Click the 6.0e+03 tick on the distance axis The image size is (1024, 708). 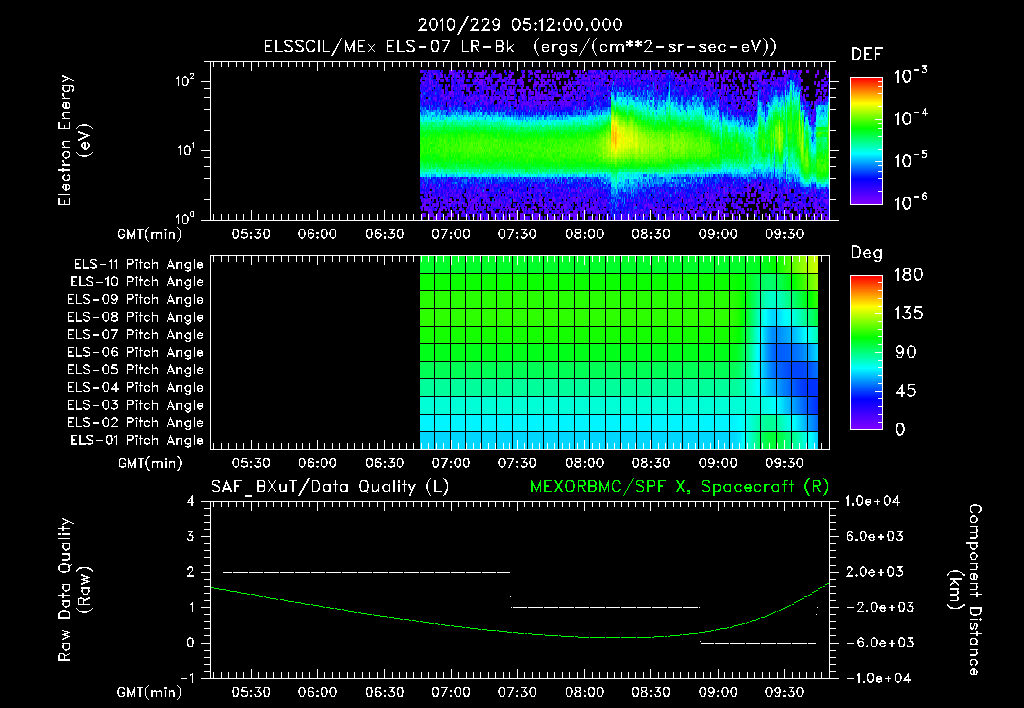(x=874, y=536)
